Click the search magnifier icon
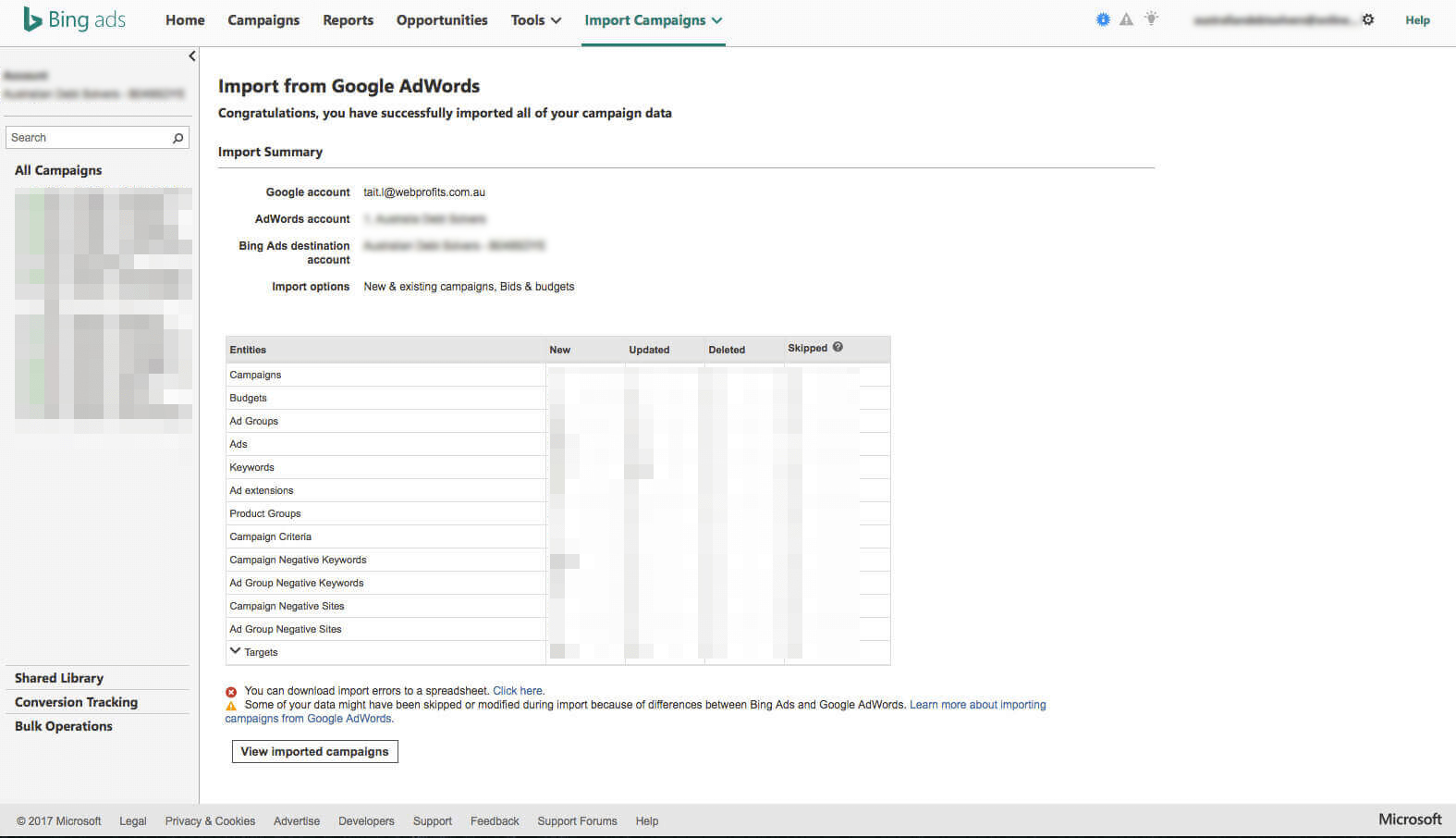The height and width of the screenshot is (838, 1456). [178, 138]
